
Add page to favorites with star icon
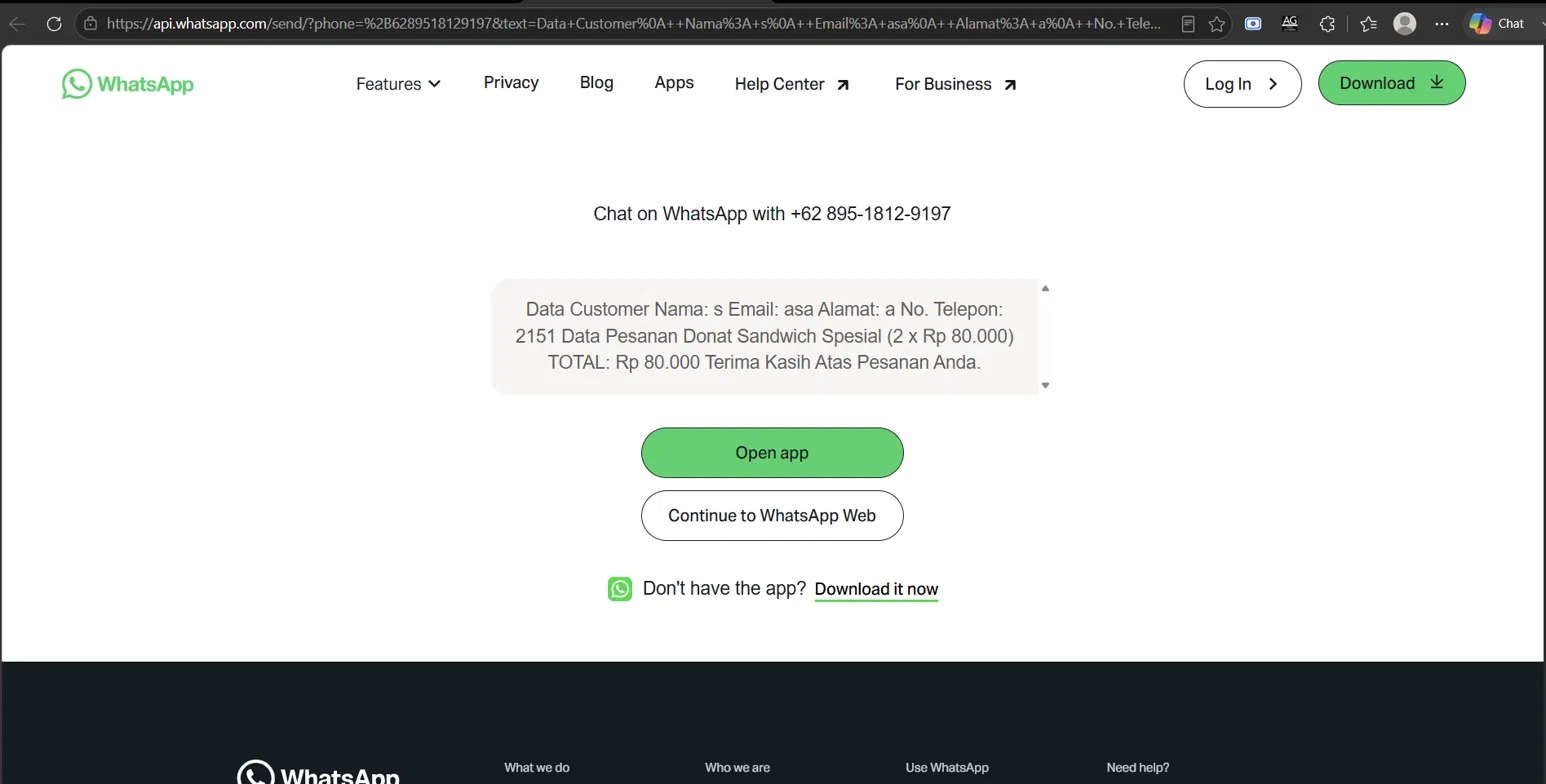(1216, 24)
